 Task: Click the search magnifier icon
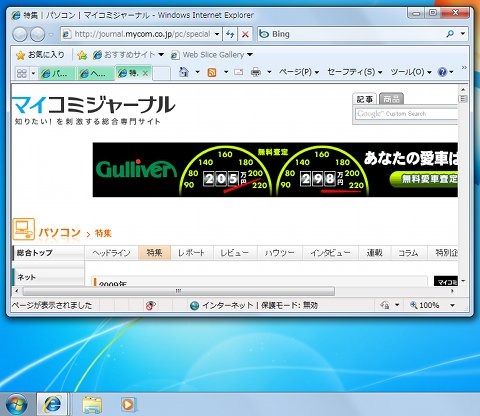(450, 34)
